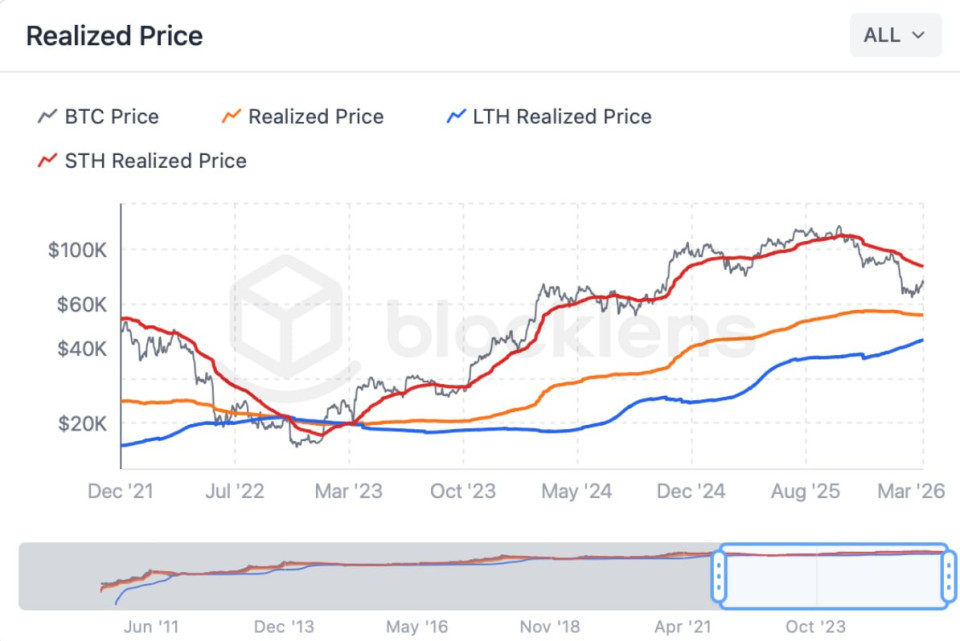
Task: Click the right range selector handle
Action: click(x=947, y=577)
